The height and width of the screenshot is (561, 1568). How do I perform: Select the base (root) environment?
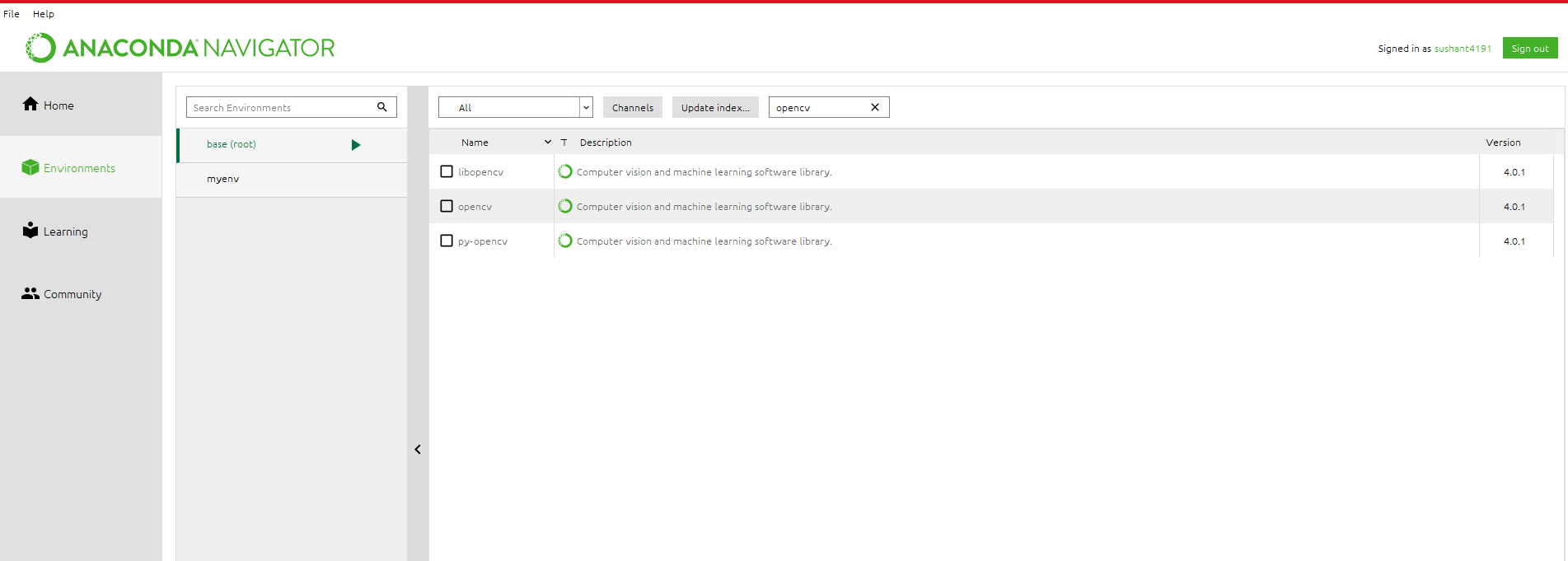coord(292,145)
